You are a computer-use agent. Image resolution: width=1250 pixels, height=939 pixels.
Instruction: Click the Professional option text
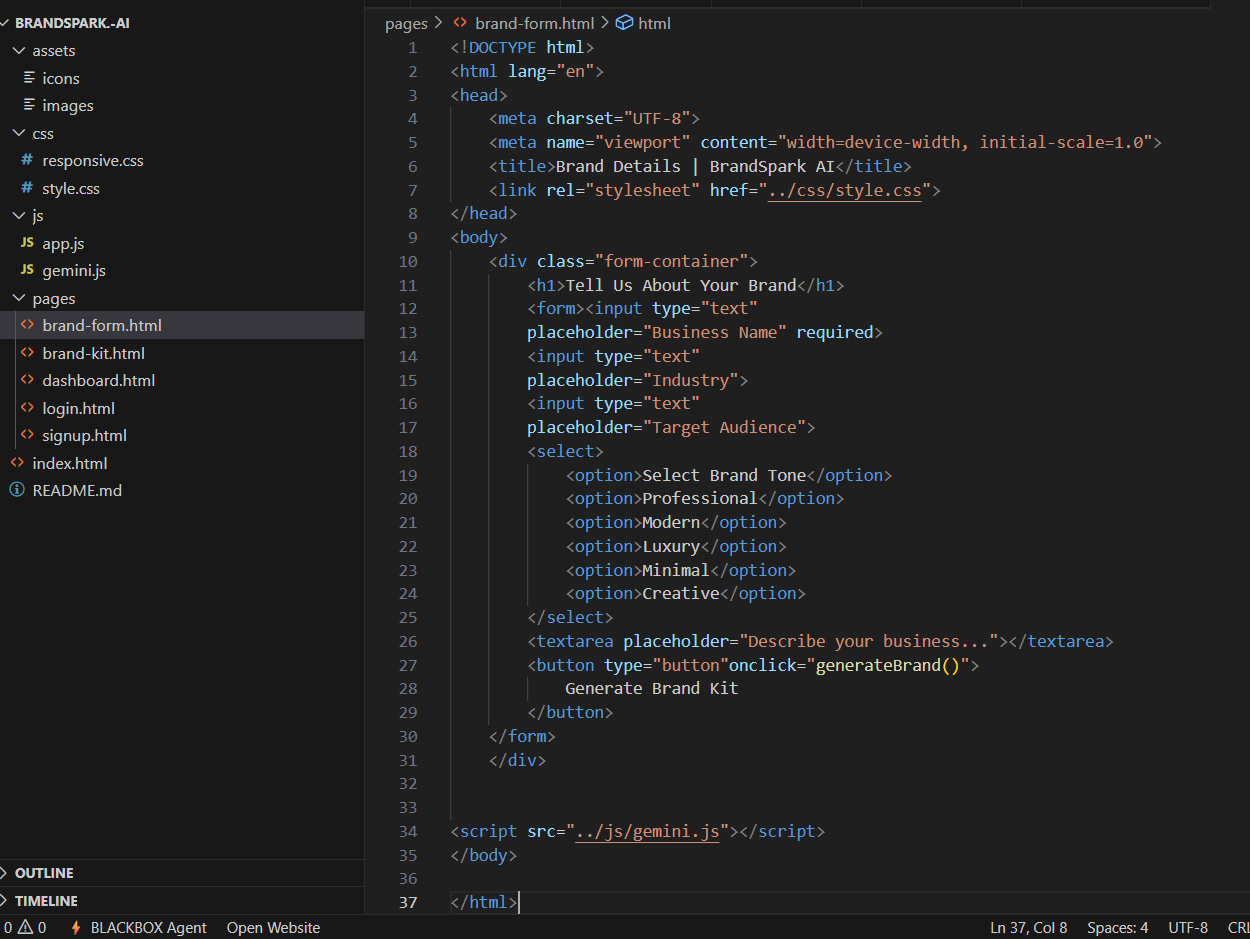pos(700,498)
